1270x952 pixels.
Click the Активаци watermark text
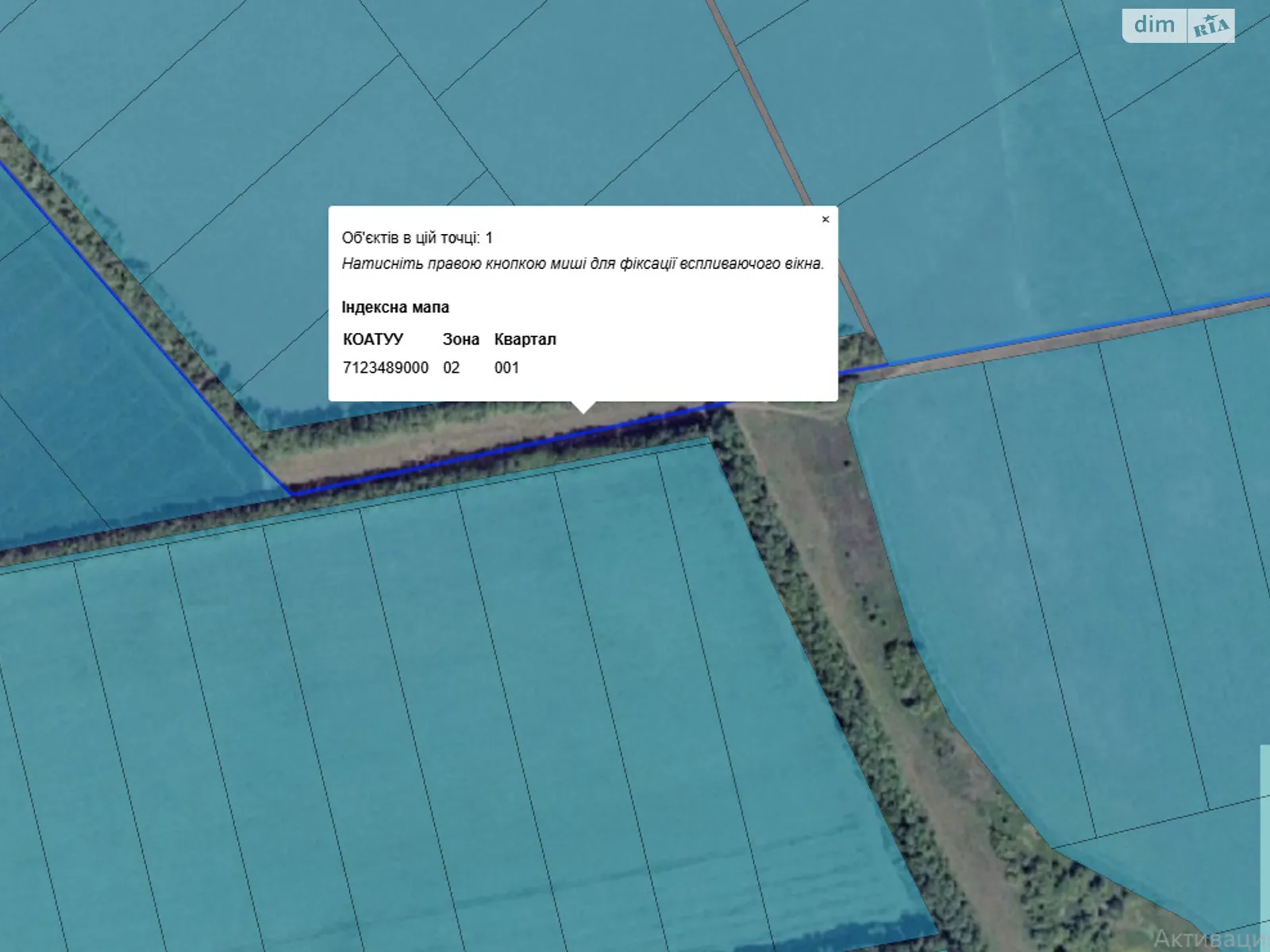click(1210, 939)
